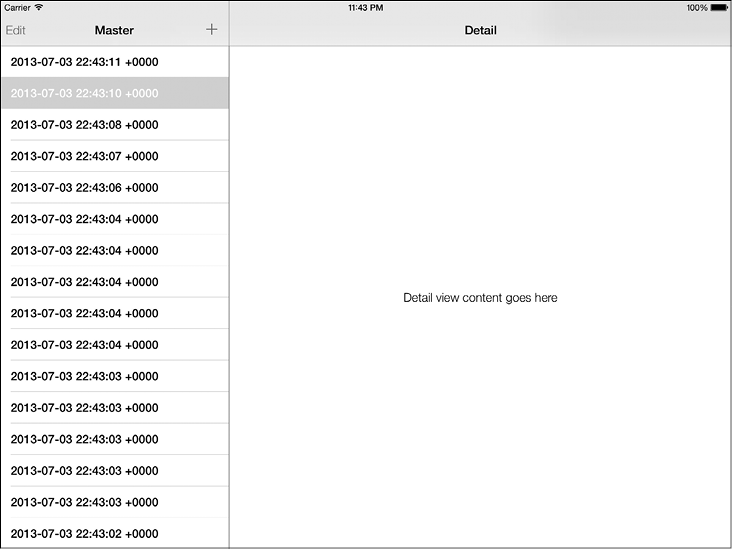Choose the 22:43:07 timestamp row
Viewport: 732px width, 549px height.
[x=85, y=156]
